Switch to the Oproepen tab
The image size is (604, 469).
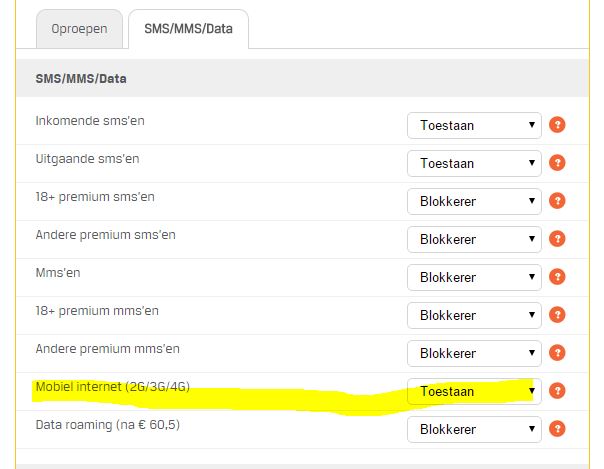click(x=79, y=29)
